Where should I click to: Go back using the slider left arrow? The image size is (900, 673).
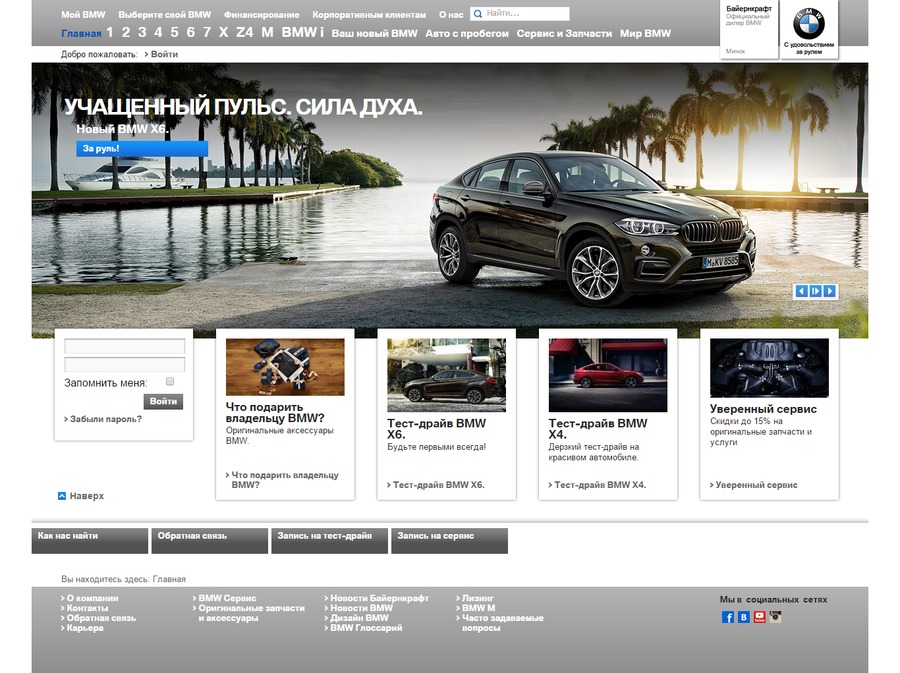pyautogui.click(x=801, y=291)
